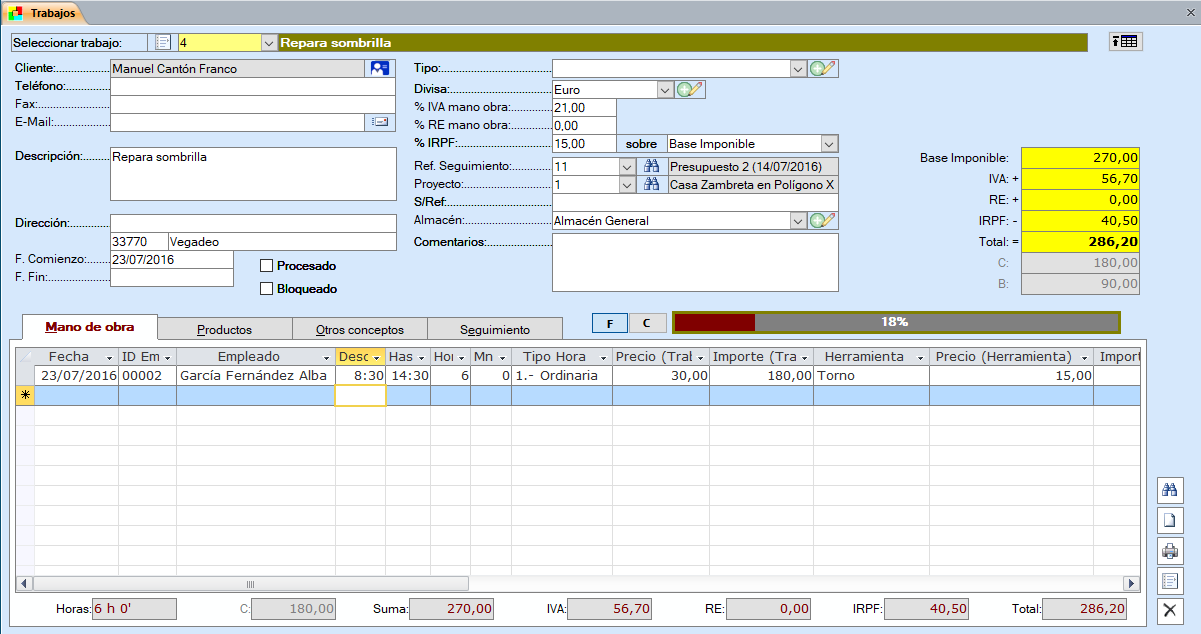
Task: Expand the Seleccionar trabajo dropdown
Action: (x=268, y=43)
